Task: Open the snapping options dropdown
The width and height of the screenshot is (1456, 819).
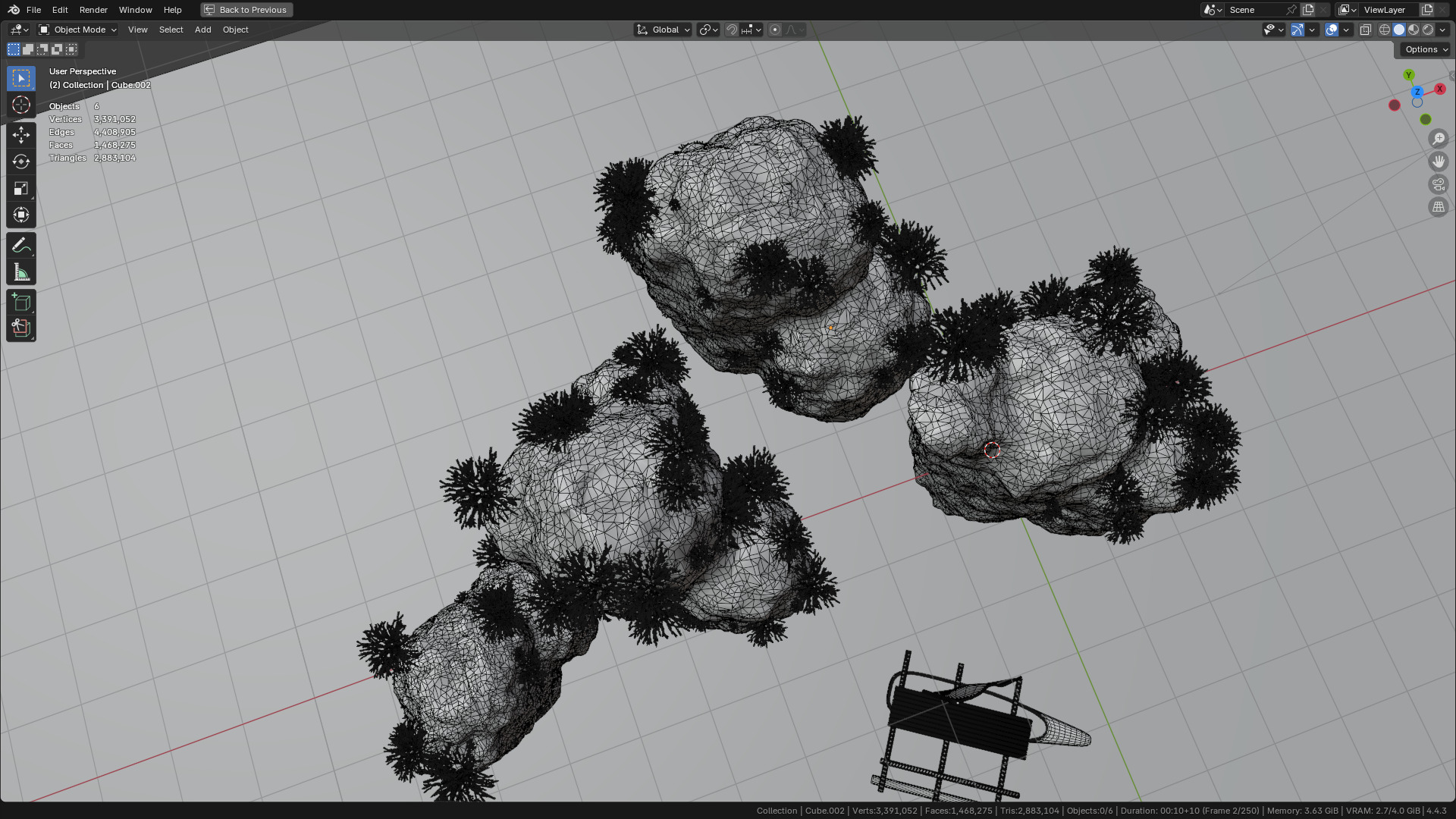Action: pyautogui.click(x=752, y=30)
